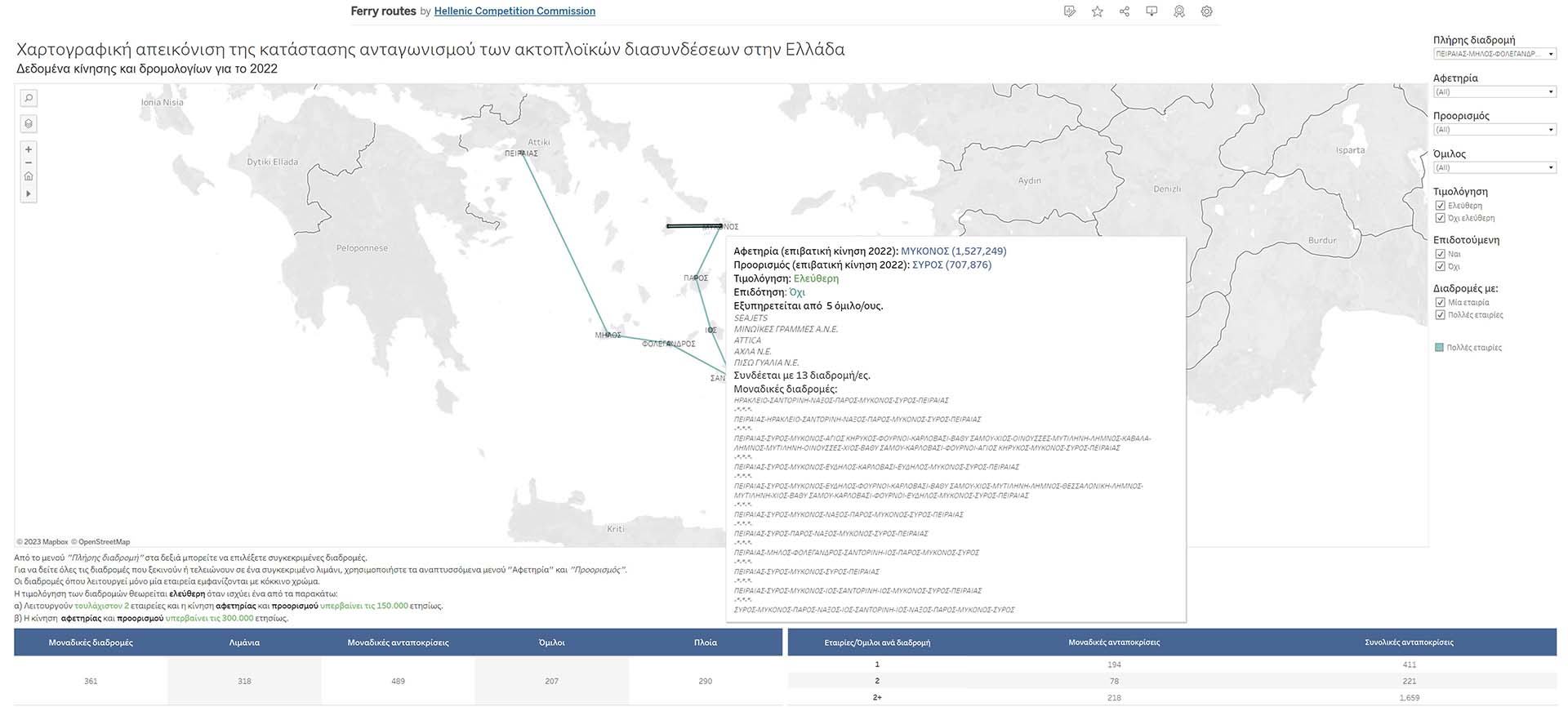Open the Hellenic Competition Commission link
This screenshot has height=707, width=1568.
pos(514,11)
